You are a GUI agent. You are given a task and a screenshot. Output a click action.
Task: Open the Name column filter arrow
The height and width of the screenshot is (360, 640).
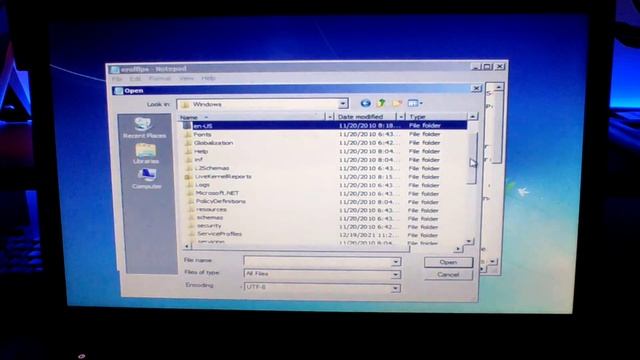click(x=330, y=117)
